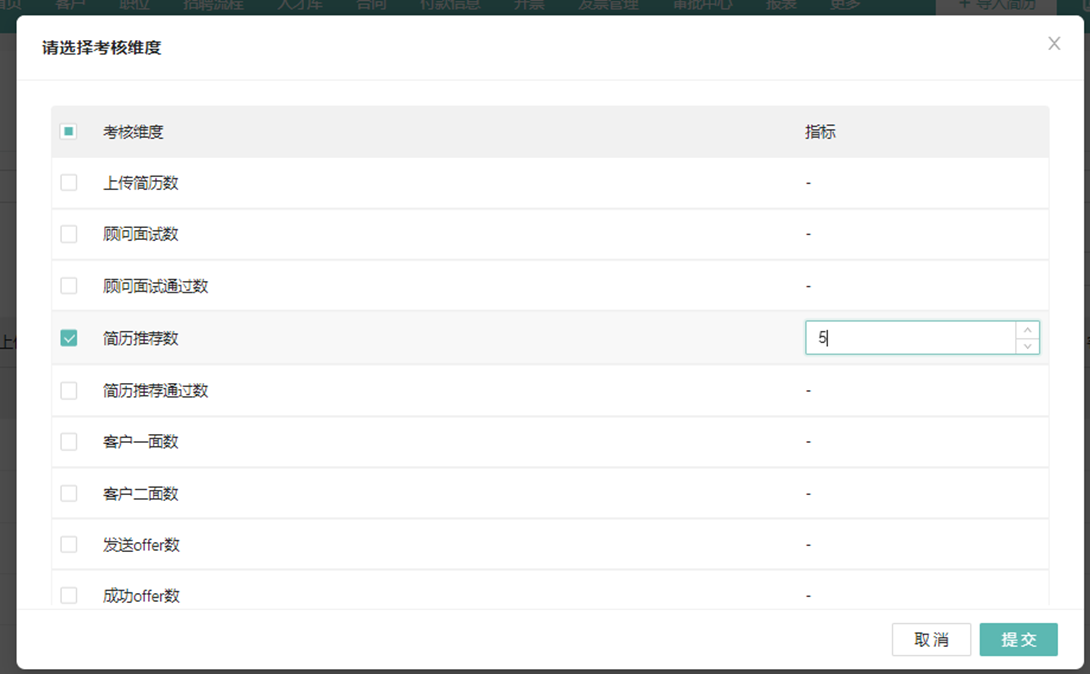
Task: Click the 提交 button
Action: (1018, 640)
